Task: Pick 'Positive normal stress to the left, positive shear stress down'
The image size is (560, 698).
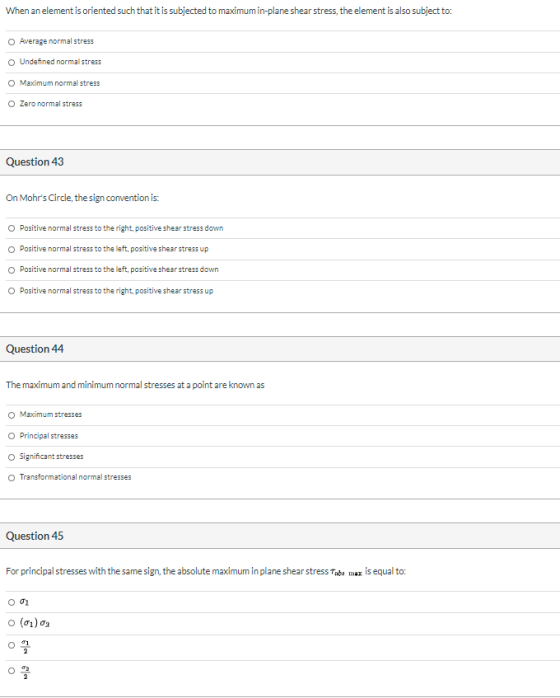Action: point(12,270)
